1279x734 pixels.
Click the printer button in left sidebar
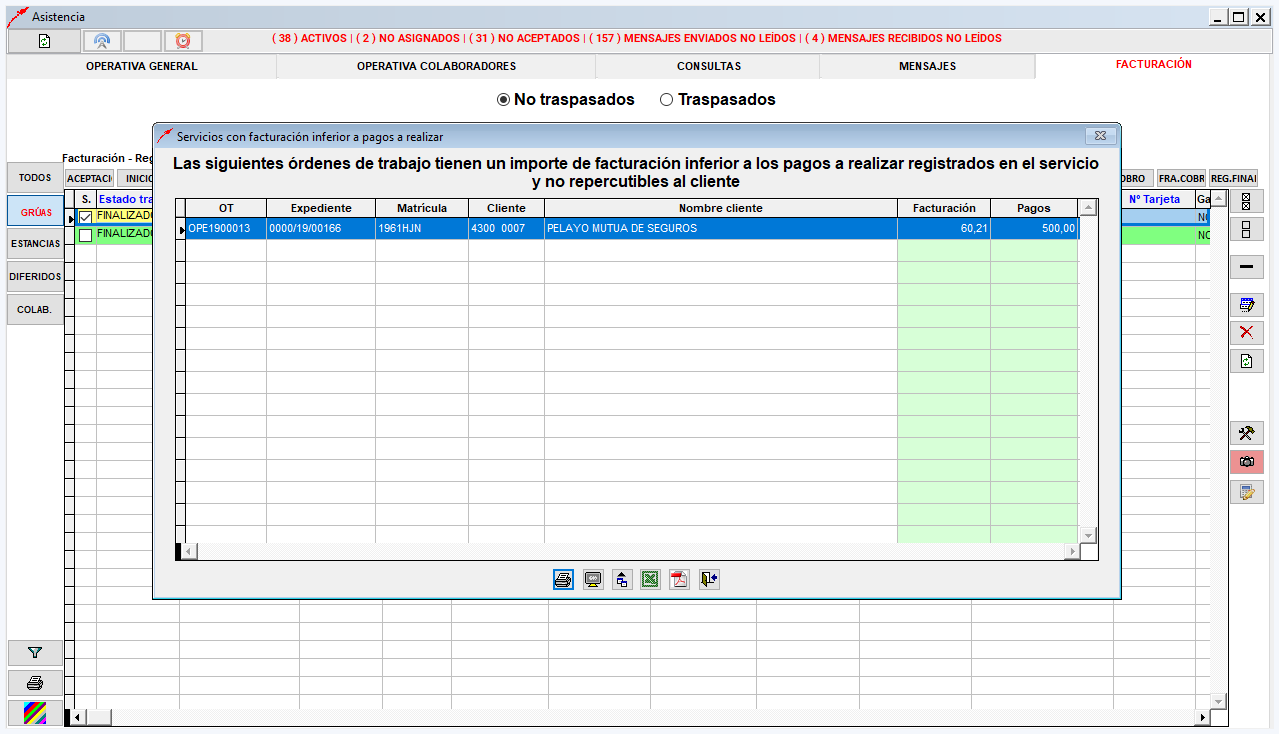(x=35, y=683)
